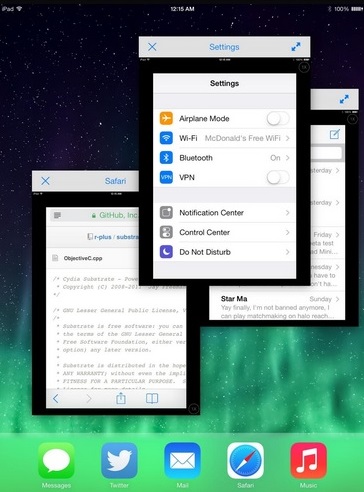This screenshot has width=364, height=492.
Task: Tap the compose new mail icon
Action: pyautogui.click(x=334, y=134)
